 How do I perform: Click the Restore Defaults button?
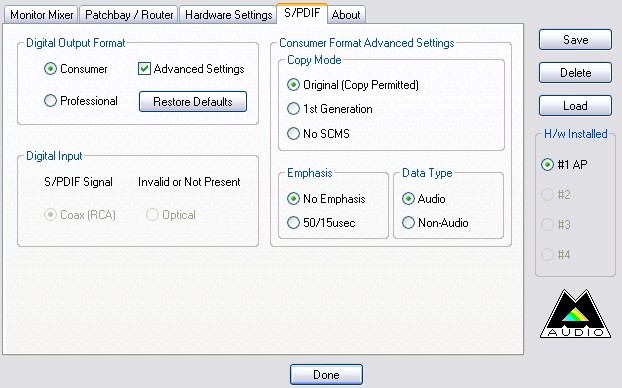tap(193, 102)
